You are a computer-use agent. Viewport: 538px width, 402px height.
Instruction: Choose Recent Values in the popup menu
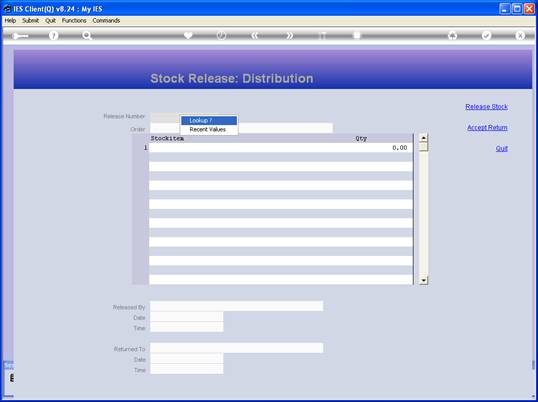tap(209, 130)
